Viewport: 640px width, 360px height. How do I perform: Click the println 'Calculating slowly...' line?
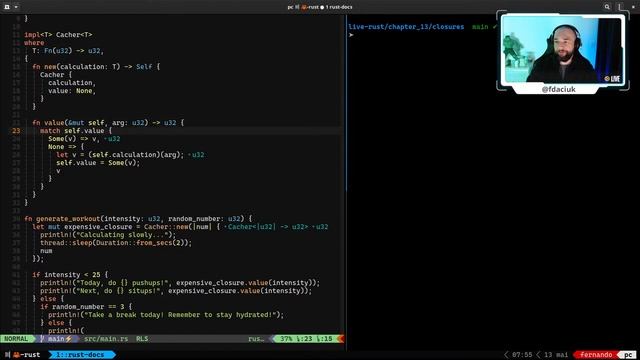[108, 235]
